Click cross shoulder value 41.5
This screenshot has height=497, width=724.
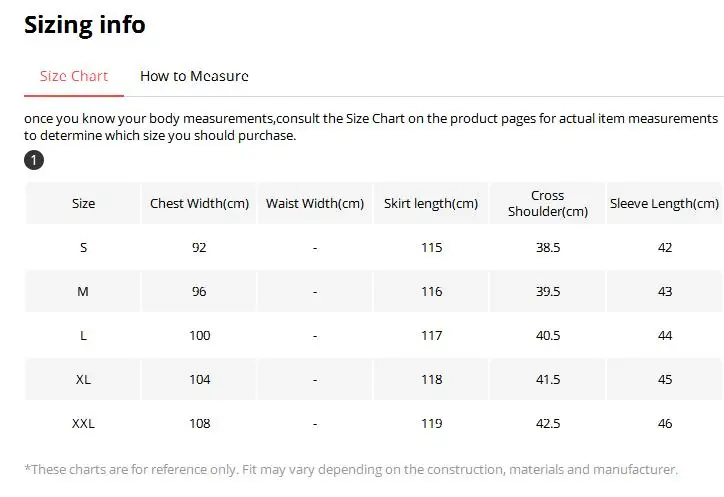(548, 380)
